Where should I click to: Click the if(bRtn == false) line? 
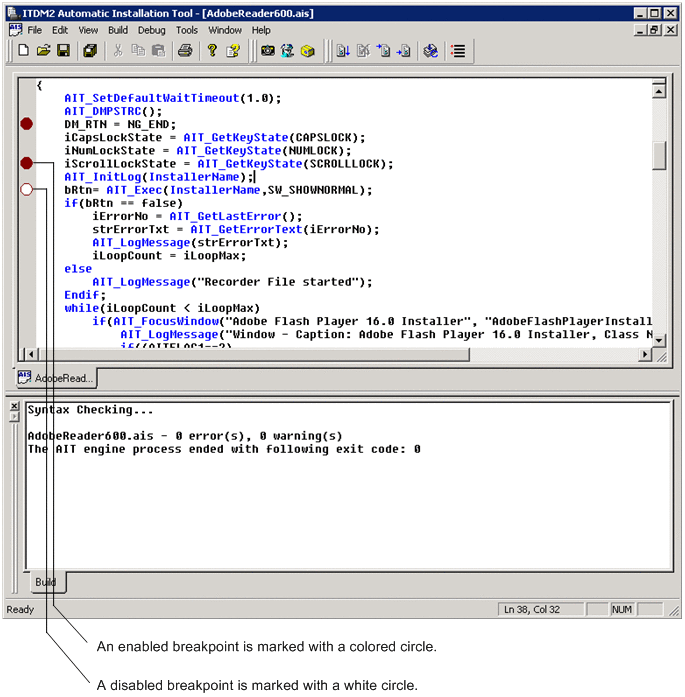click(x=123, y=203)
